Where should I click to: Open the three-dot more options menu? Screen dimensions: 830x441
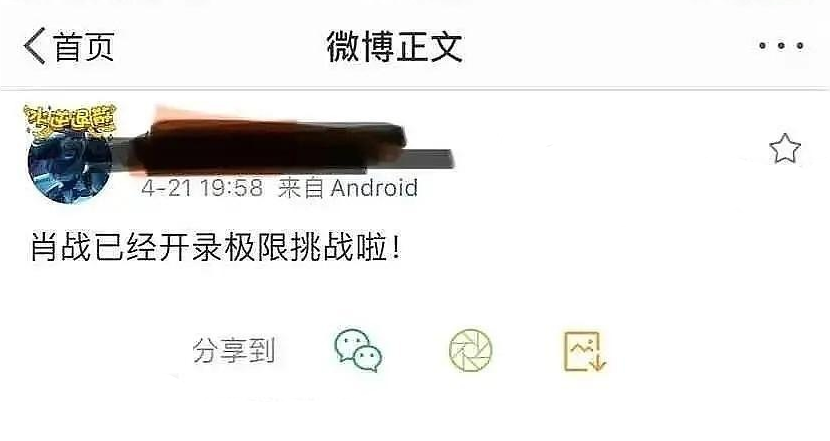[781, 46]
